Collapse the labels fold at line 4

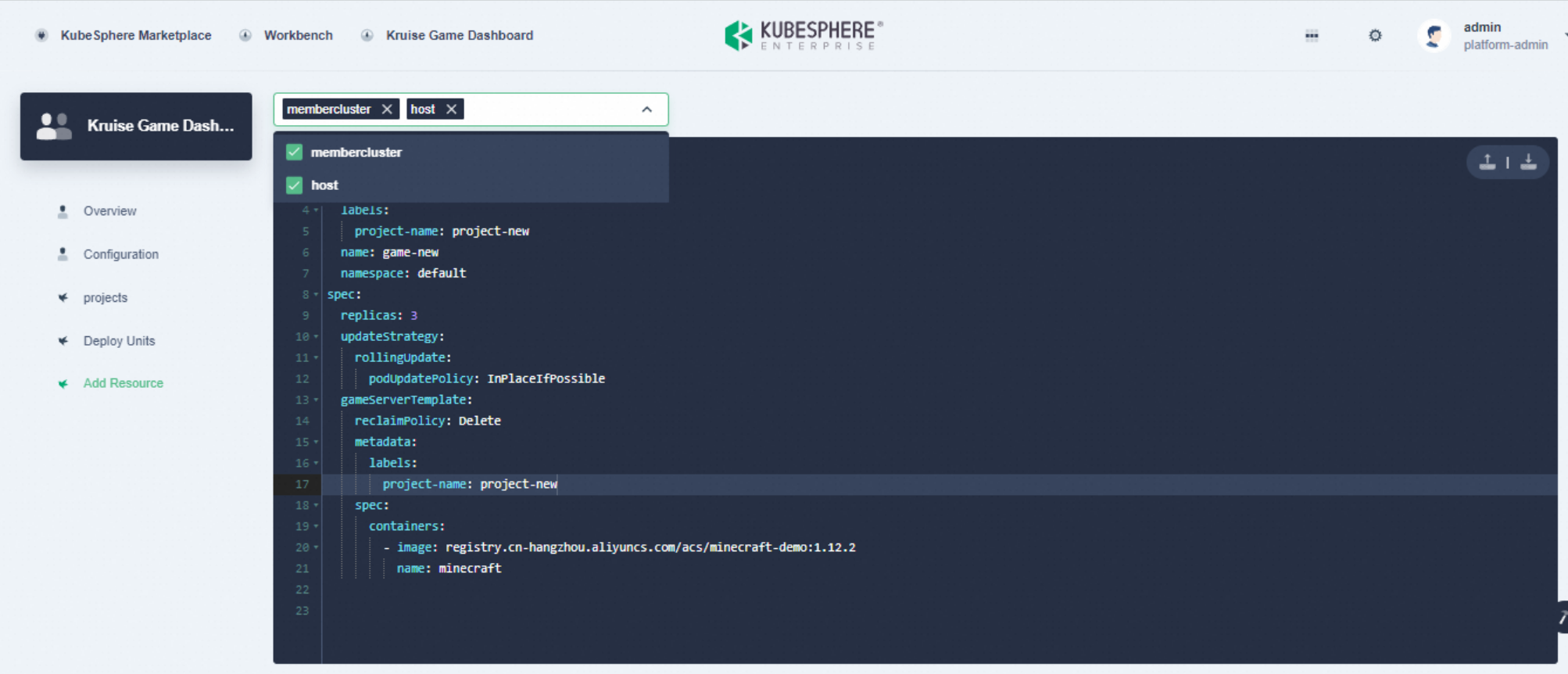click(x=316, y=210)
